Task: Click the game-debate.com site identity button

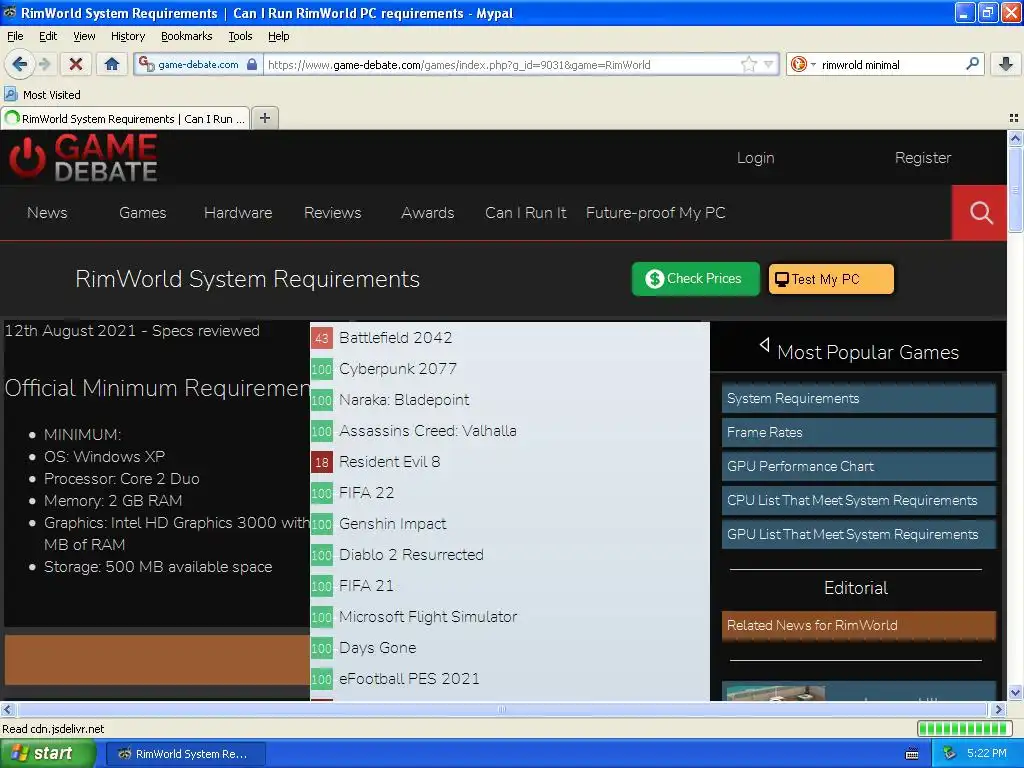Action: pos(198,64)
